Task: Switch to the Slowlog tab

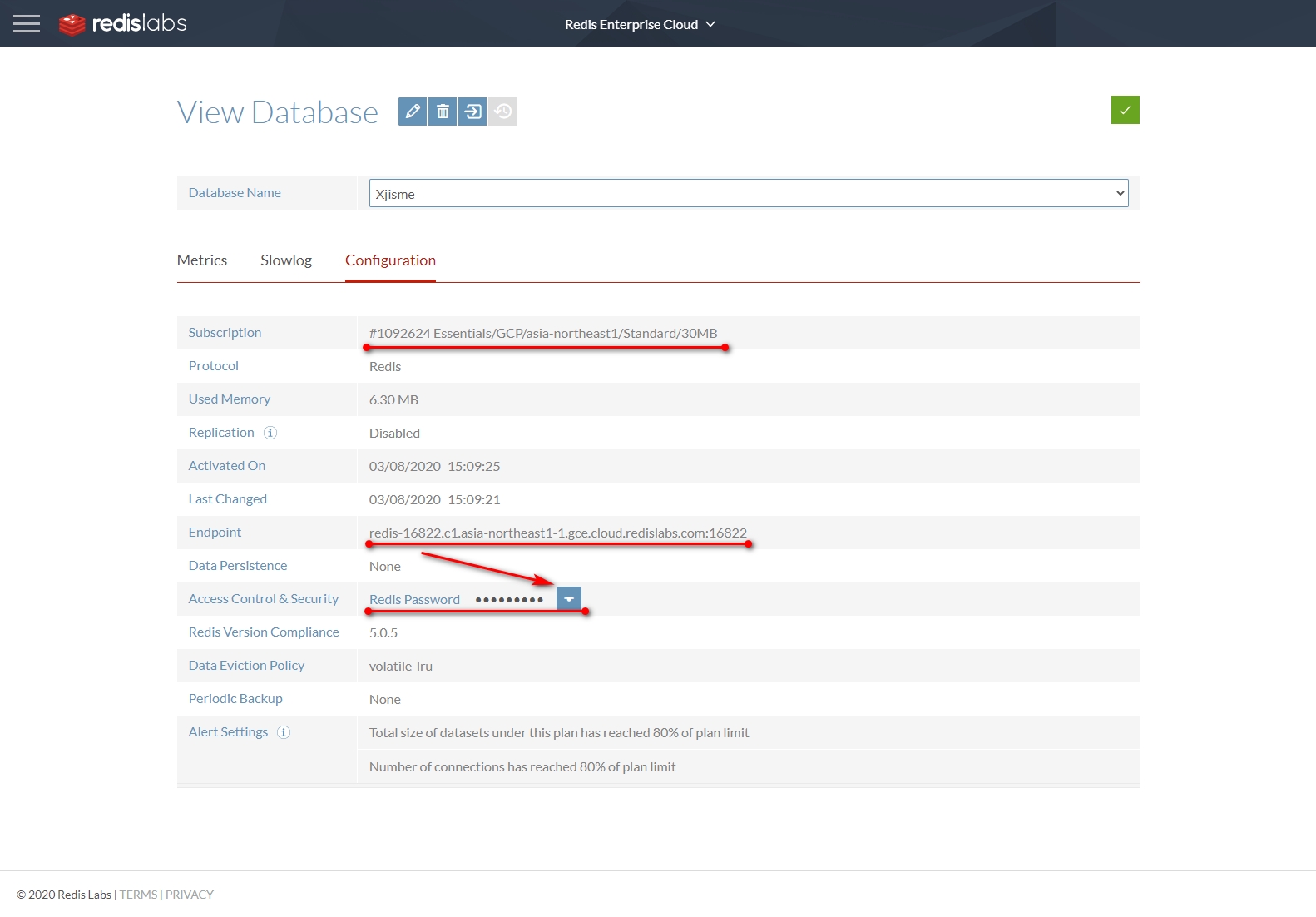Action: coord(286,260)
